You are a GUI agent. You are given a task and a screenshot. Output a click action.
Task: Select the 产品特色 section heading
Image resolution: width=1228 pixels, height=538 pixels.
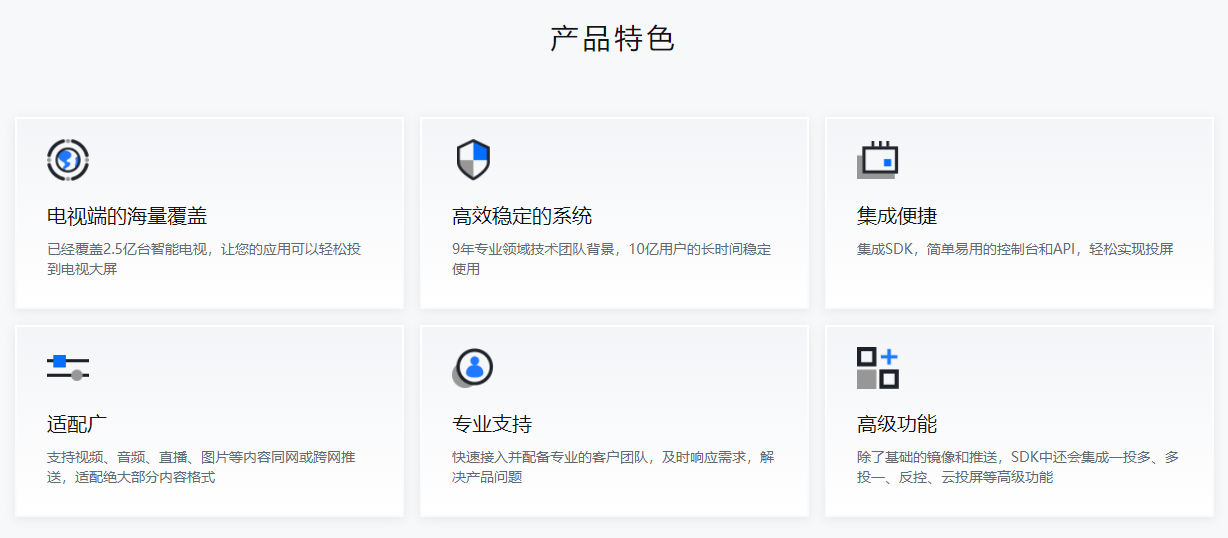[x=613, y=39]
